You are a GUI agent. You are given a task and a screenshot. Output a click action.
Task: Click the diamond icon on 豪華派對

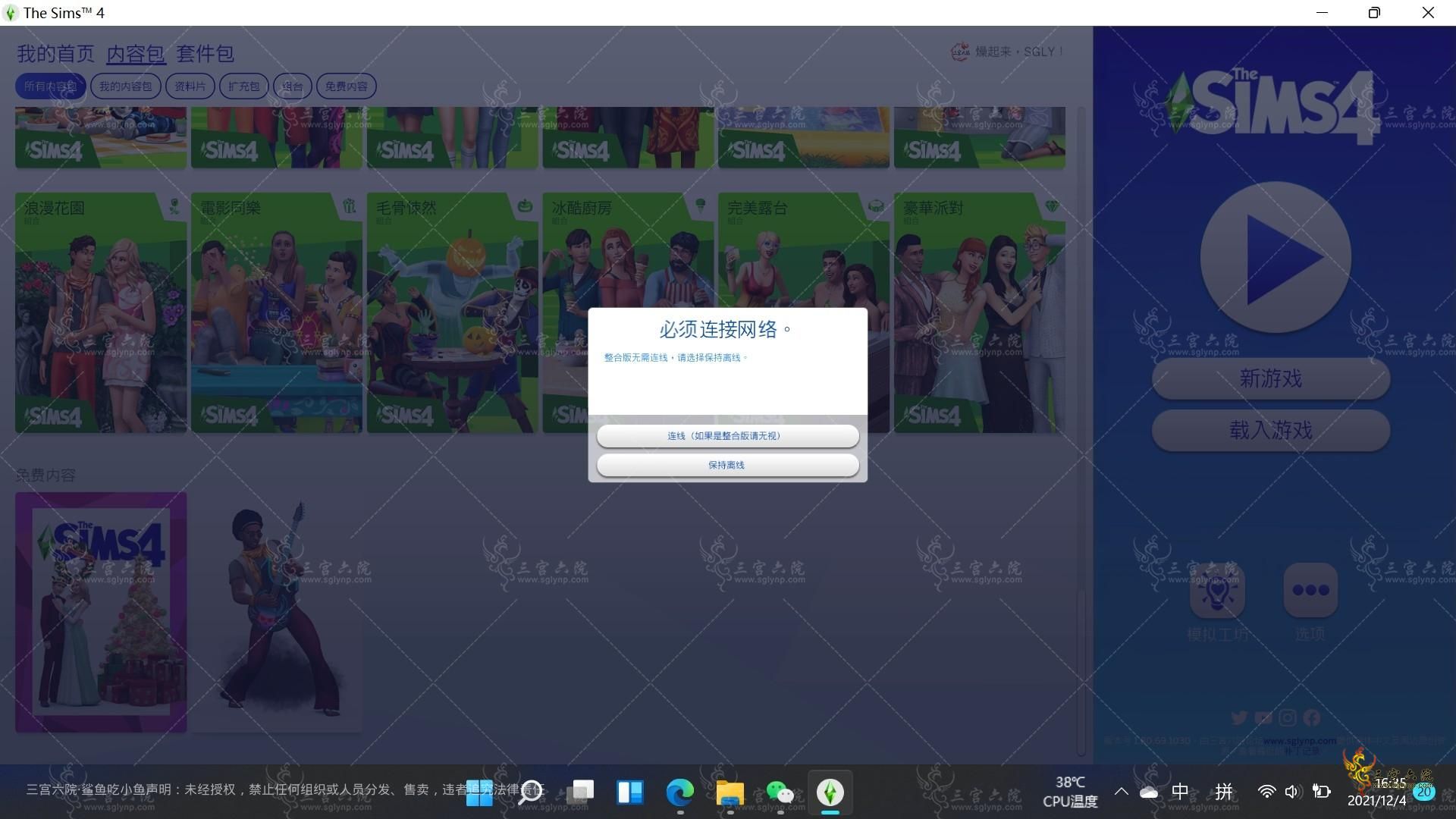pyautogui.click(x=1052, y=206)
